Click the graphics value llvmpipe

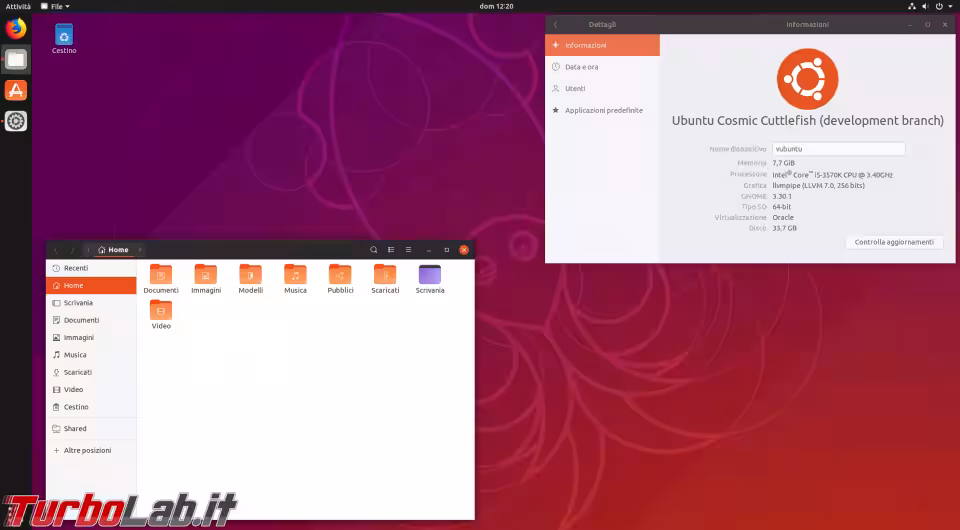click(819, 185)
